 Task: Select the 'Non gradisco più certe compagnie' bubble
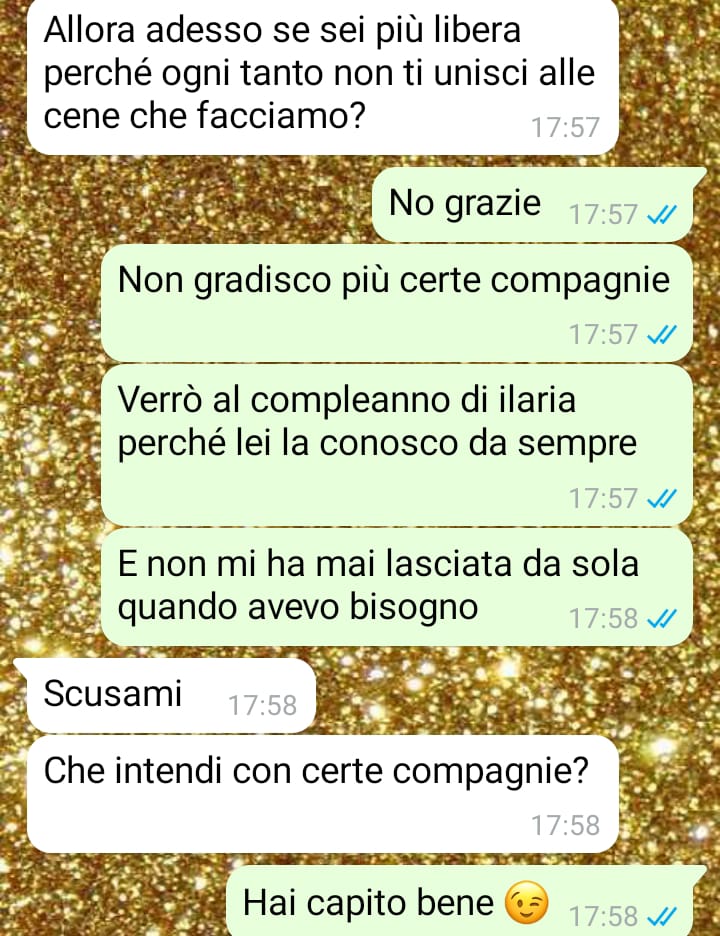(397, 302)
